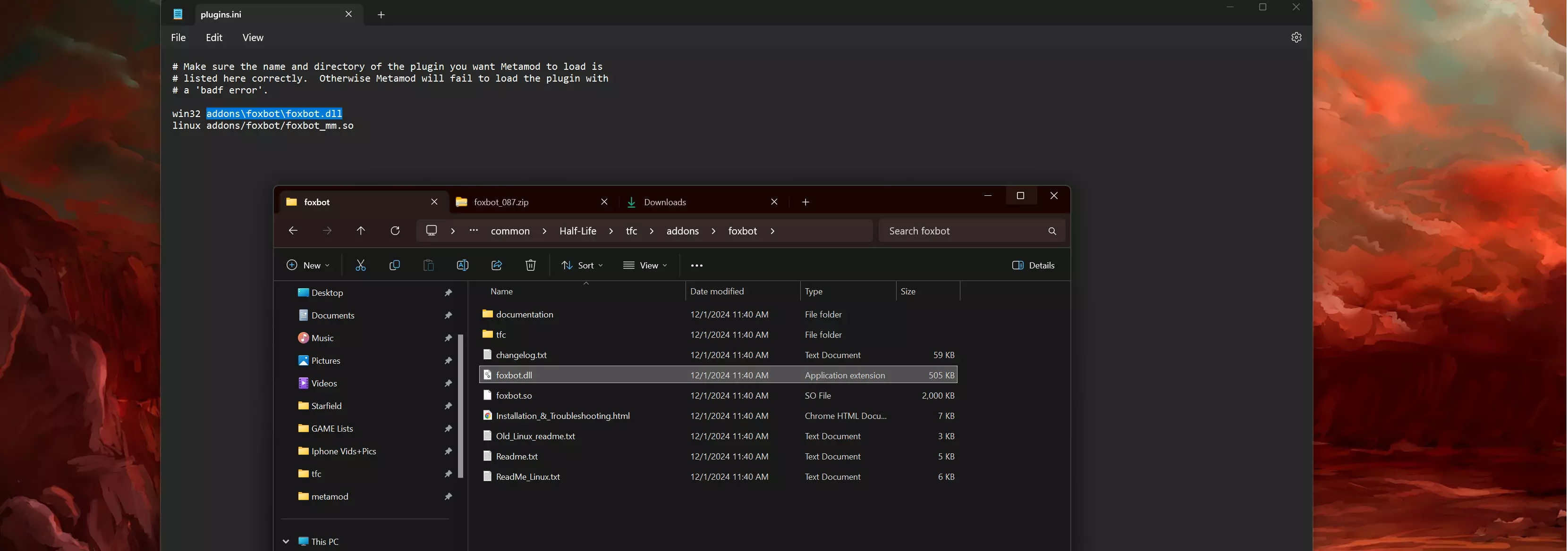Click the Copy icon in toolbar

(394, 265)
